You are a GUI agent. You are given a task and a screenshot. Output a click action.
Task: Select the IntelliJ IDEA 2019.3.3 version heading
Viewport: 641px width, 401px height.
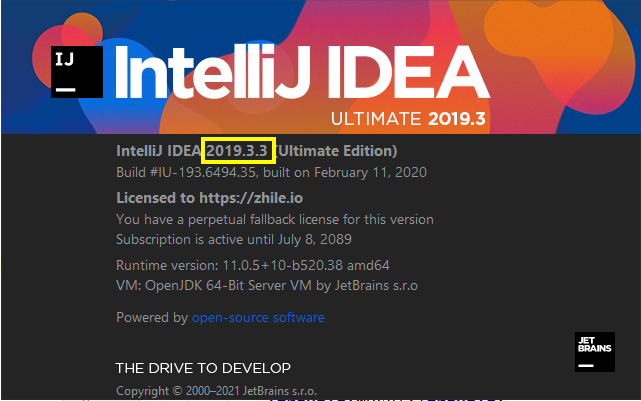point(257,151)
